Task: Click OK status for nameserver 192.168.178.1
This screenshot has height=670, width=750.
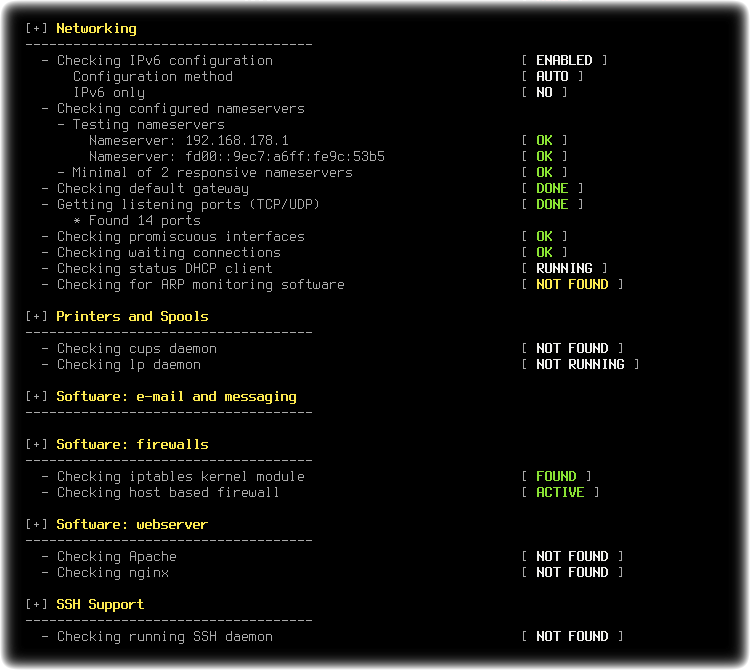Action: click(544, 140)
